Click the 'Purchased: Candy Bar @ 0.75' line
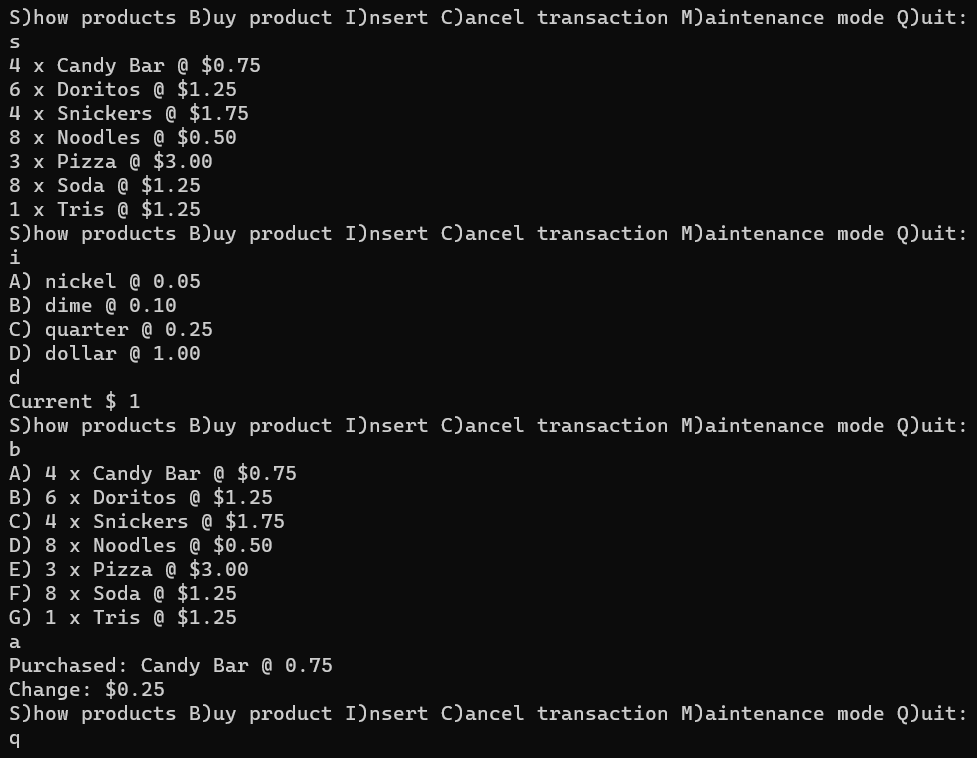977x758 pixels. [x=171, y=666]
